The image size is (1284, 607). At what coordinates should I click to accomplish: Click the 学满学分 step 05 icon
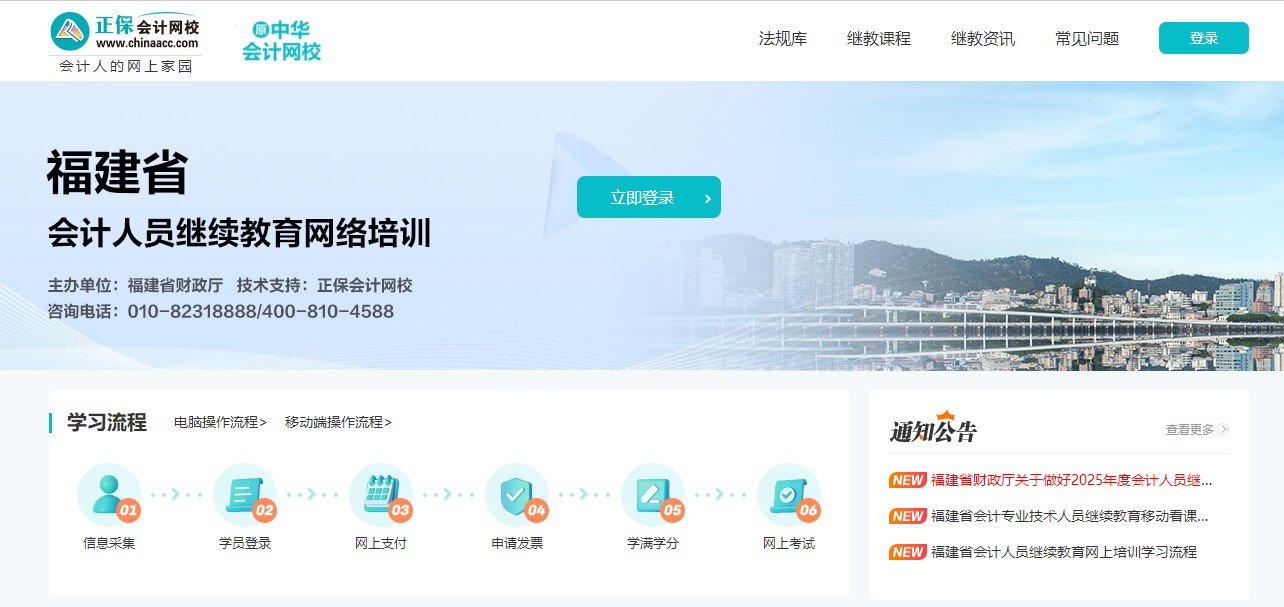tap(653, 495)
